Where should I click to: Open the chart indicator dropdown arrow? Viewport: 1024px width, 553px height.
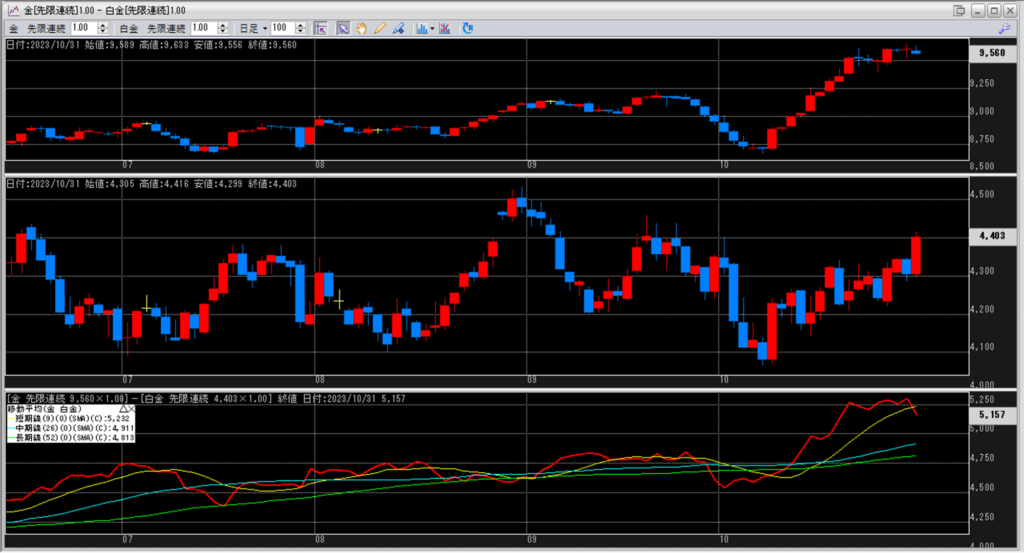click(432, 28)
